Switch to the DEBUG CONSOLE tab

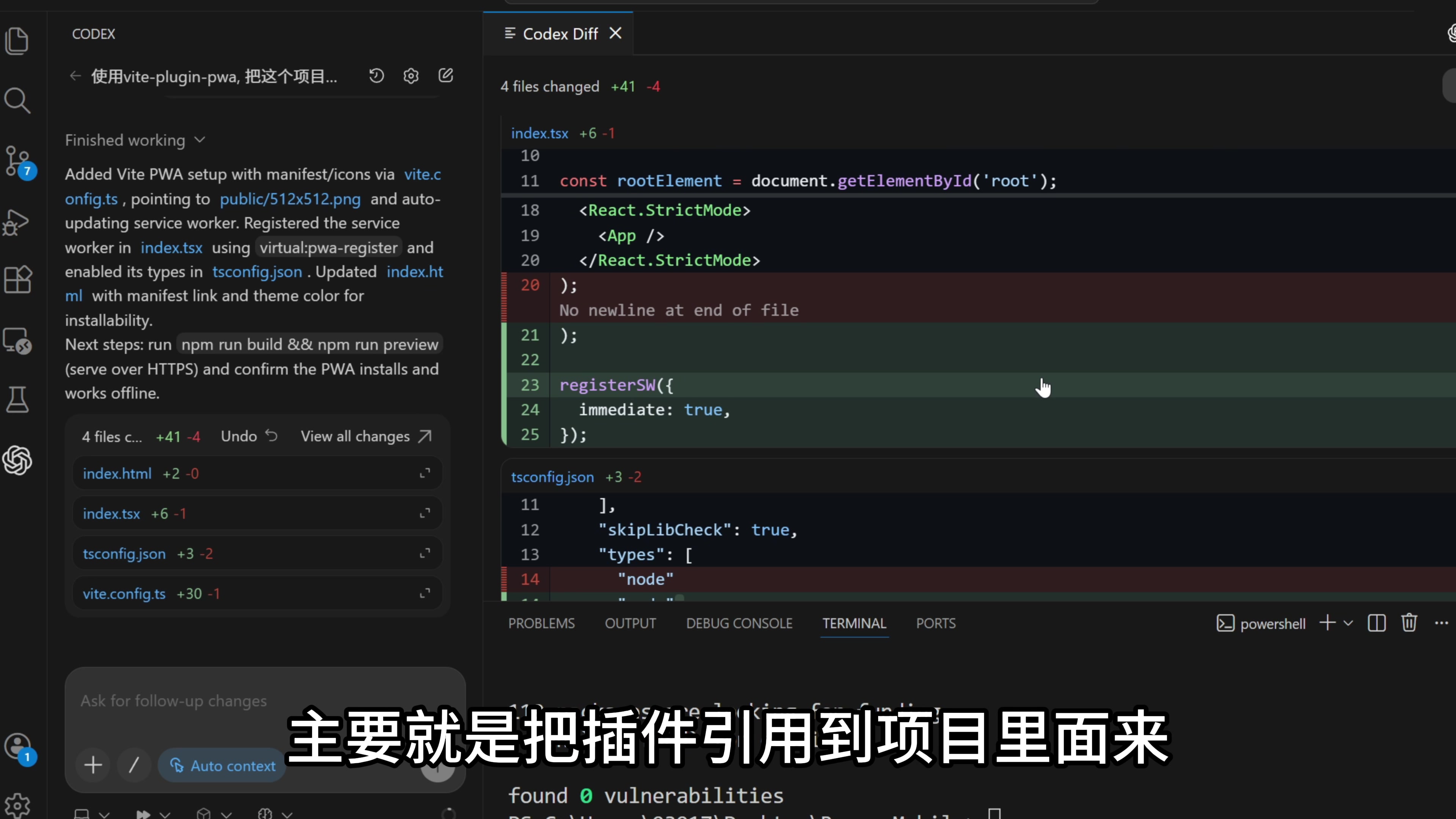739,623
